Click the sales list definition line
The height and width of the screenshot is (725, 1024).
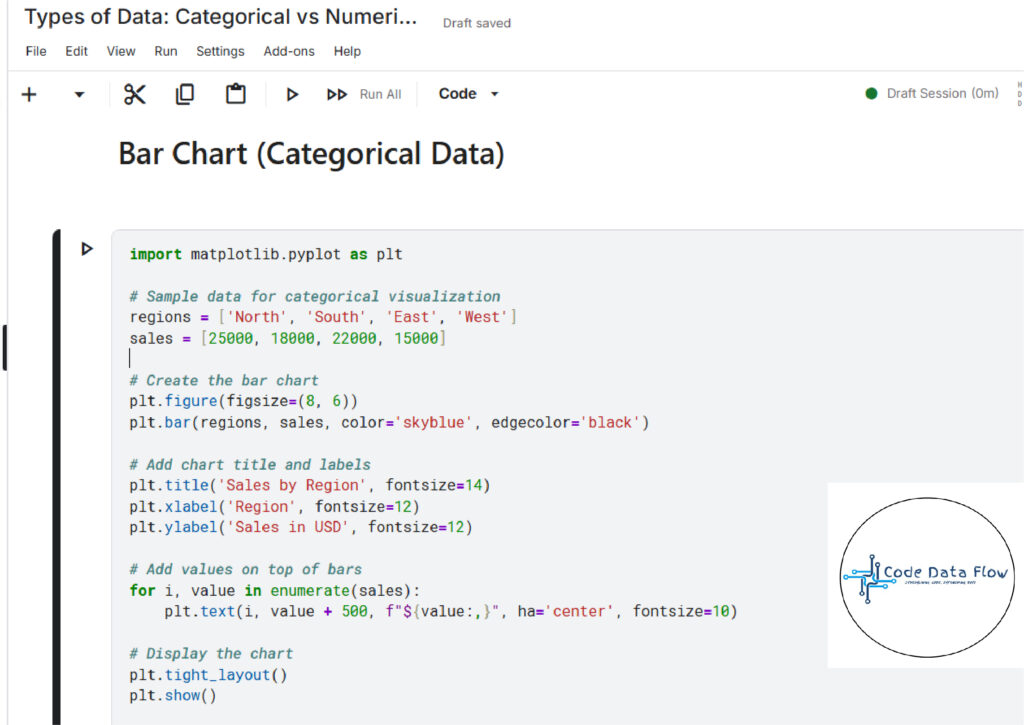(287, 338)
